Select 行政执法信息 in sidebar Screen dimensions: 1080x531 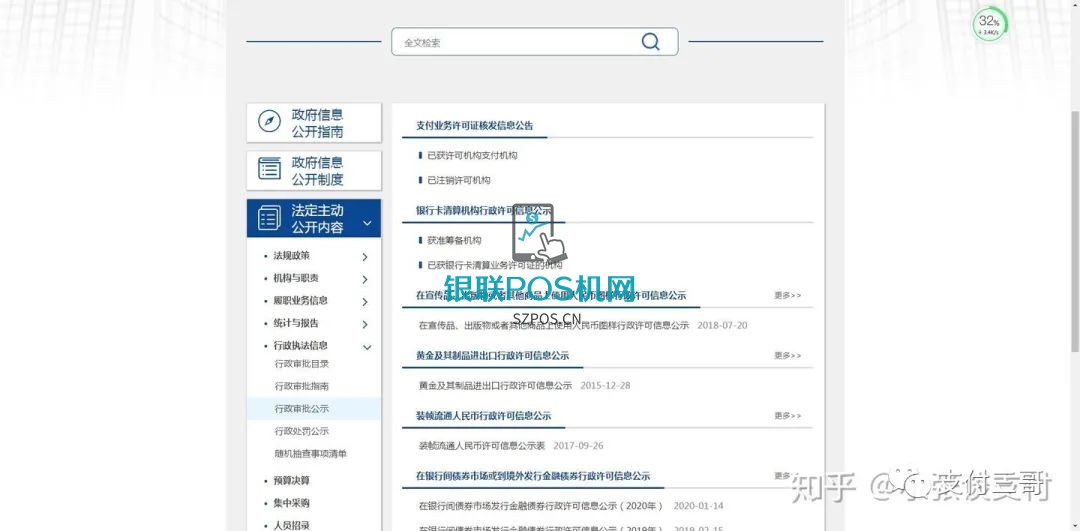pyautogui.click(x=300, y=346)
